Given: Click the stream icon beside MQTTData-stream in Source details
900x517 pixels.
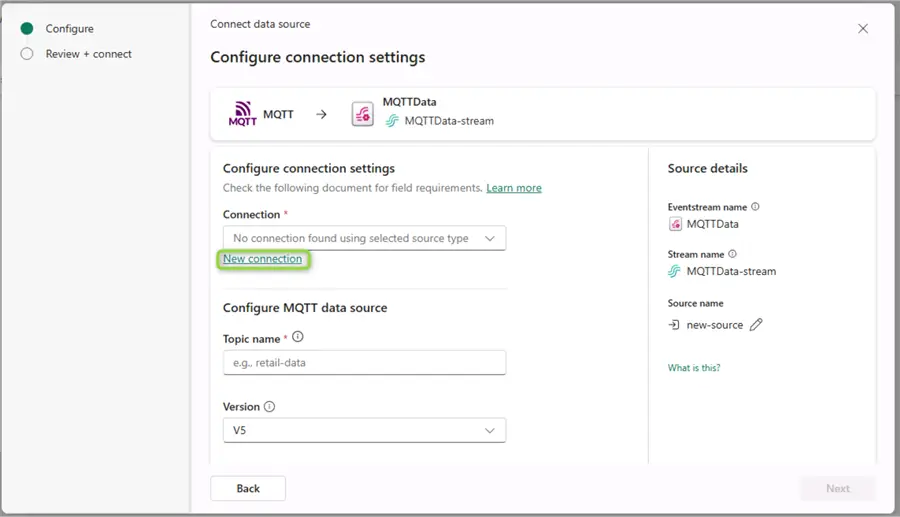Looking at the screenshot, I should click(x=674, y=271).
